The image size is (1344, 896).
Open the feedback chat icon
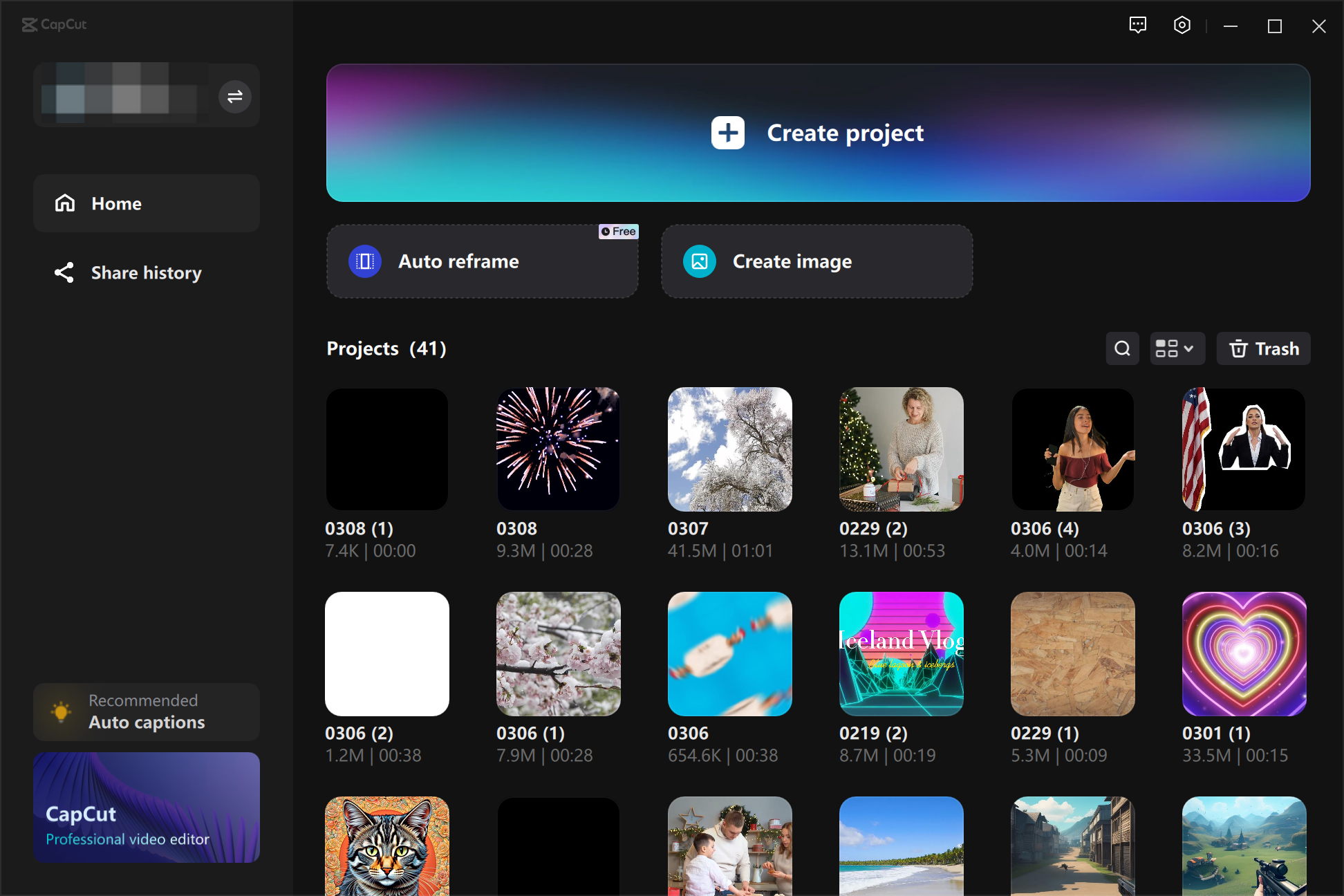1137,26
